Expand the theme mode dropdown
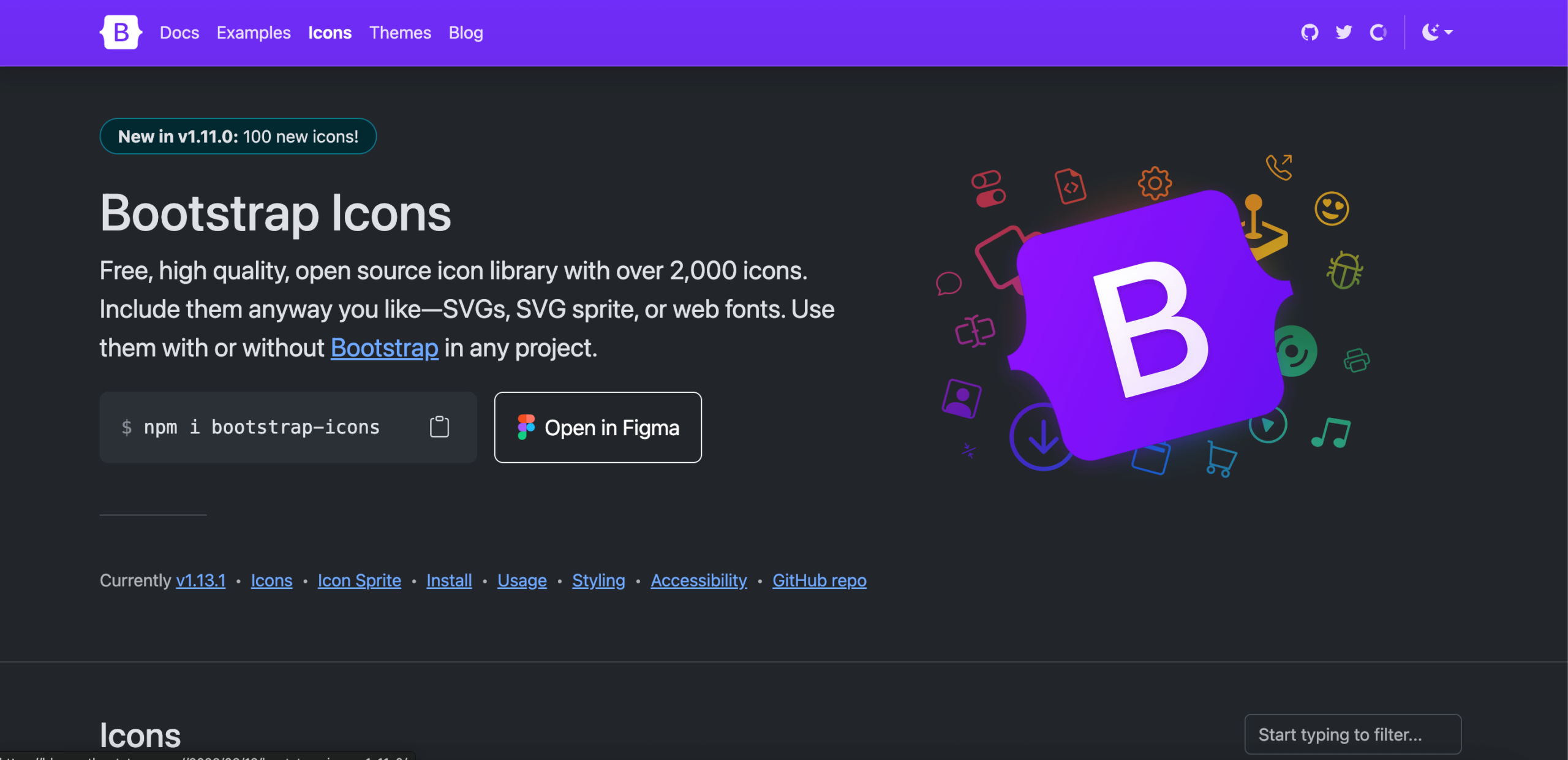The width and height of the screenshot is (1568, 760). [1437, 32]
